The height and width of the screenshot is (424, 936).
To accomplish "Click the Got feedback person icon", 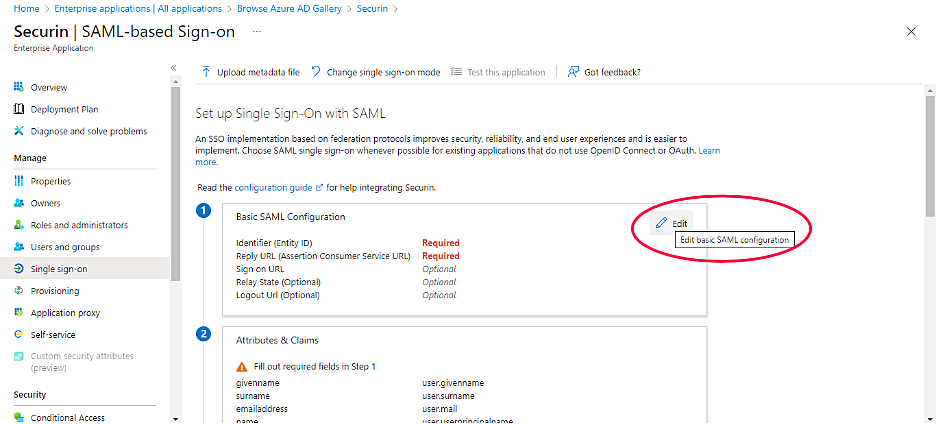I will pyautogui.click(x=573, y=72).
